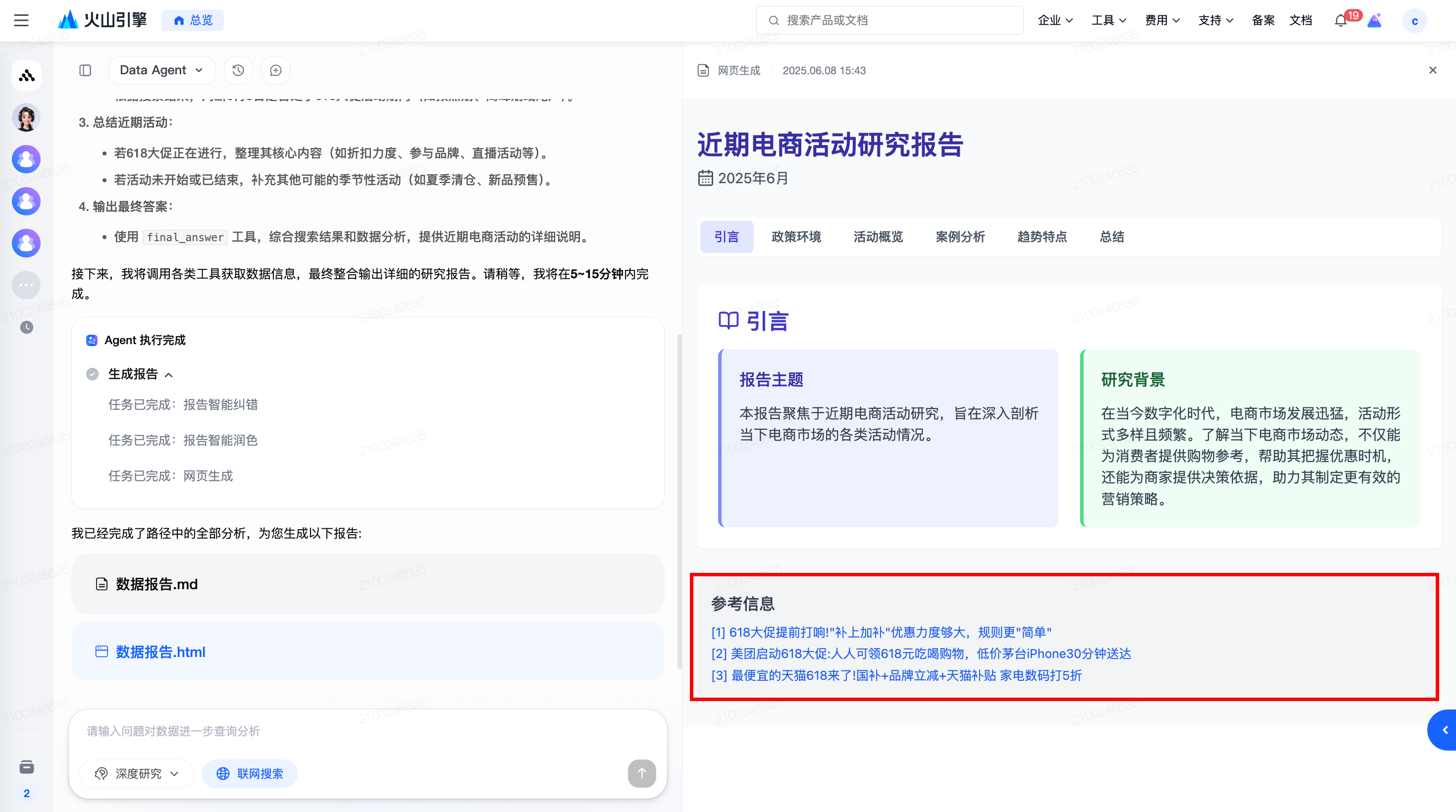
Task: Switch to the 活动概览 tab
Action: (x=879, y=237)
